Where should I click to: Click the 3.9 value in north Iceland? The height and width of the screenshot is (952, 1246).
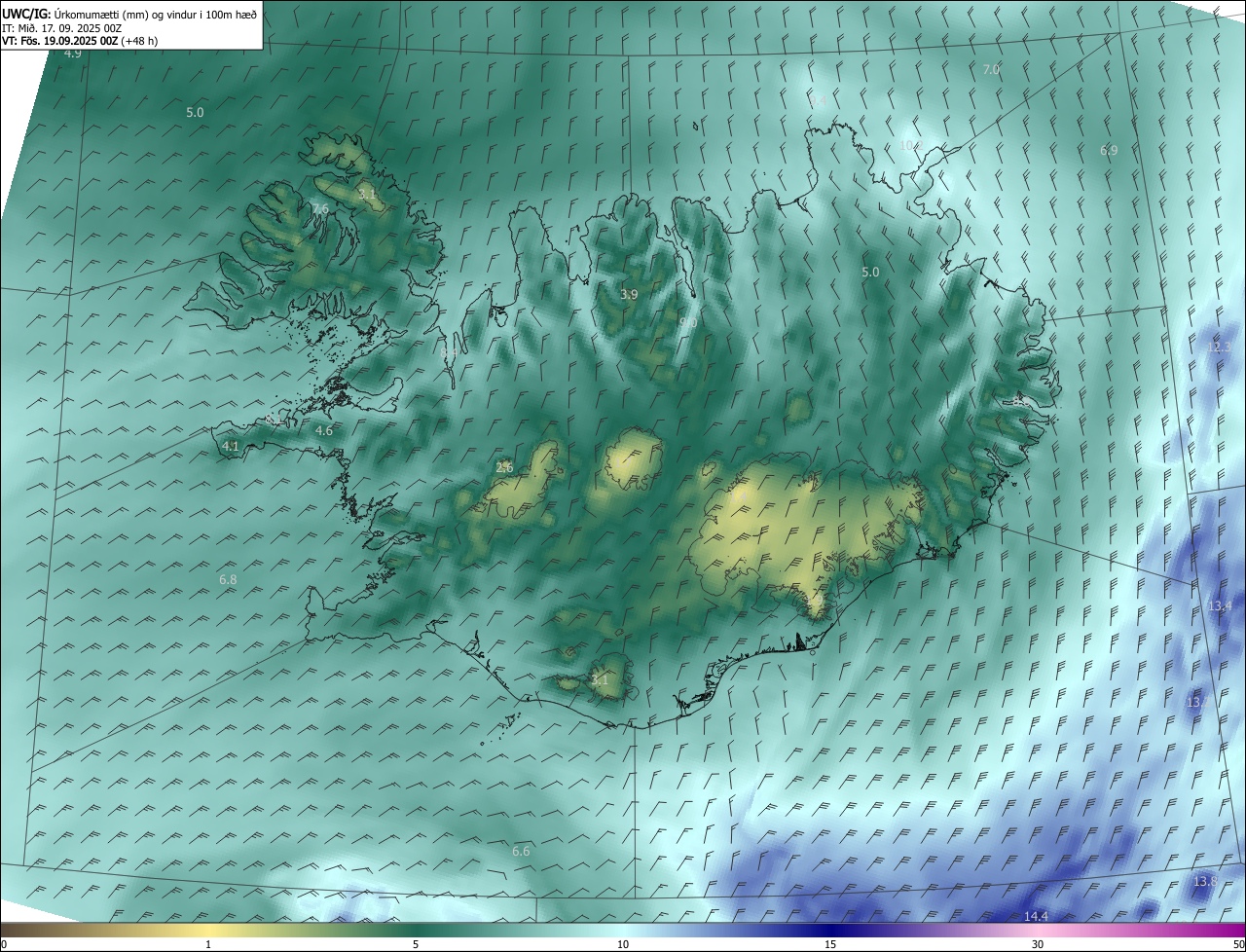click(629, 294)
